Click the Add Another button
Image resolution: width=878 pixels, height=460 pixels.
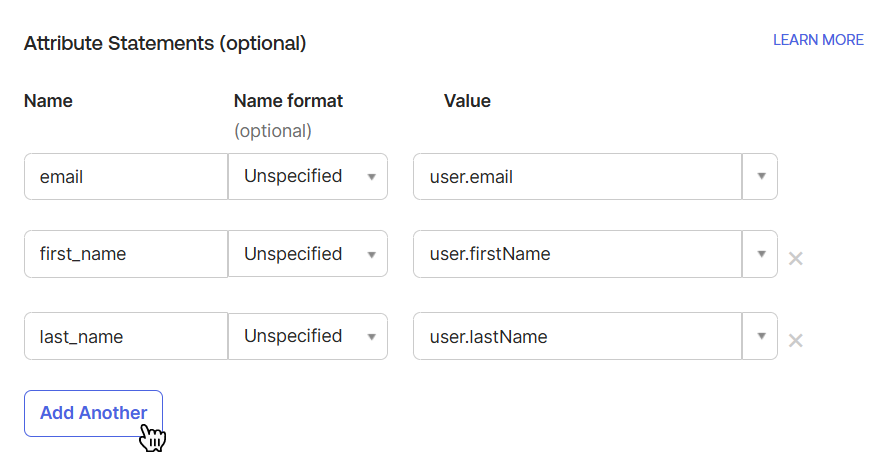pos(93,413)
